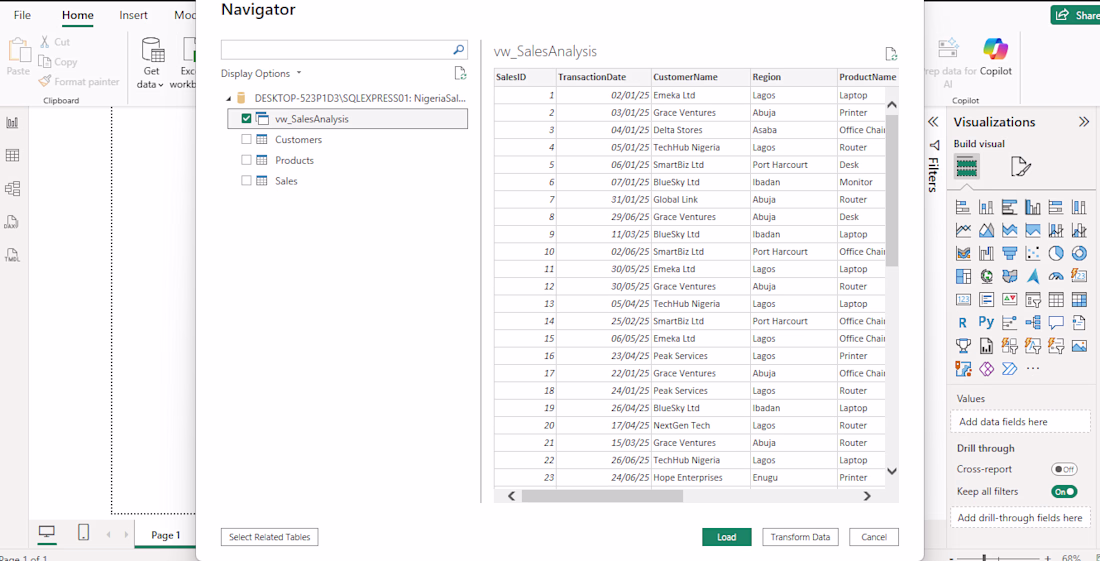Click preview table horizontal scrollbar thumb

(x=602, y=496)
